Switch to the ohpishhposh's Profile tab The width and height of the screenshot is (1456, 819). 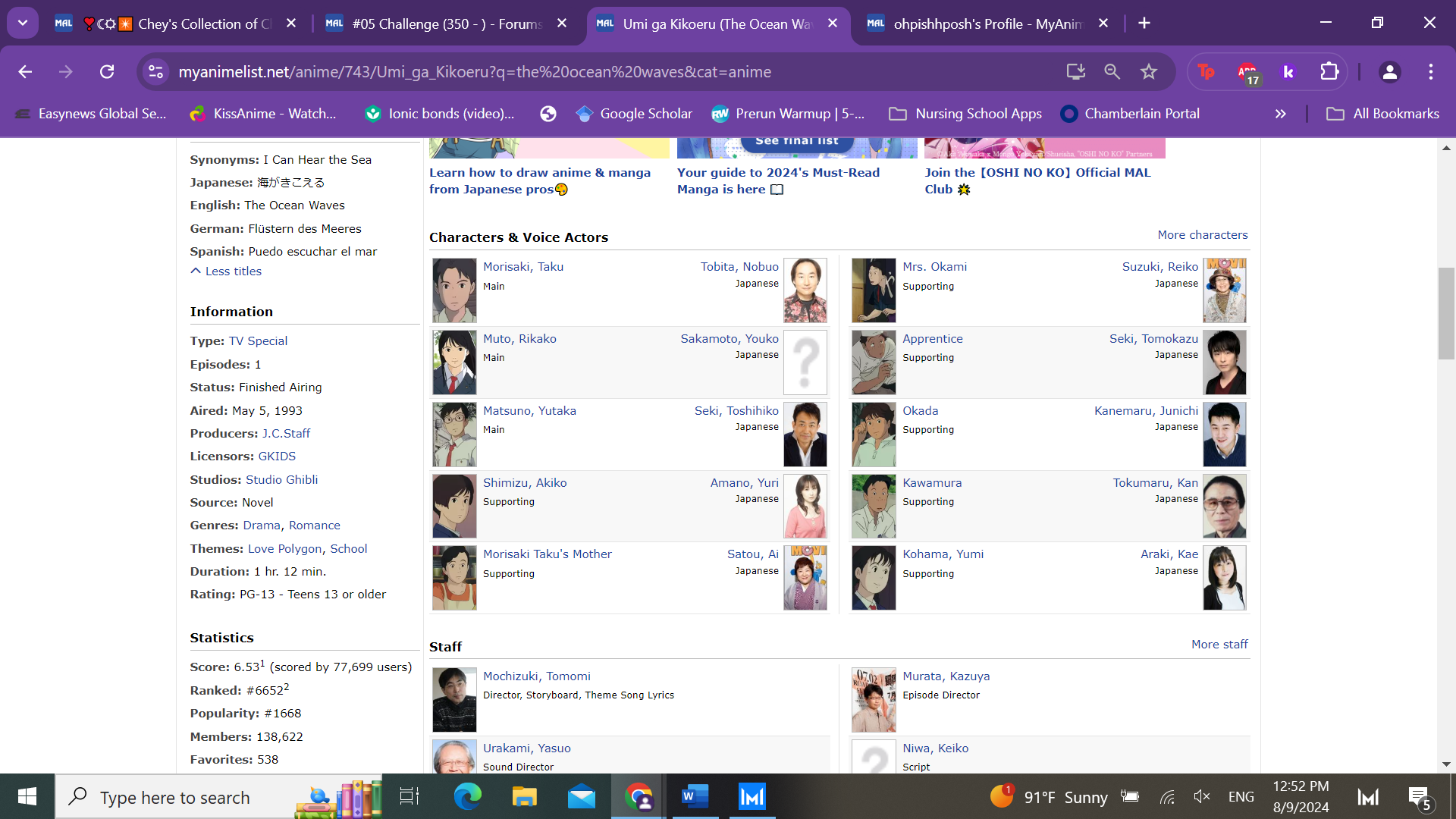coord(986,24)
